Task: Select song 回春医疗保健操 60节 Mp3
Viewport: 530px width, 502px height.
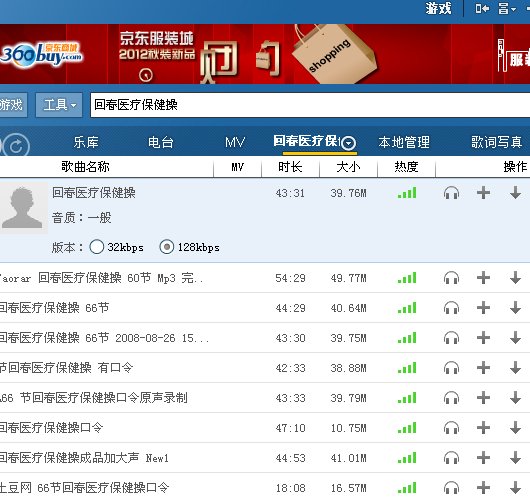Action: point(101,278)
